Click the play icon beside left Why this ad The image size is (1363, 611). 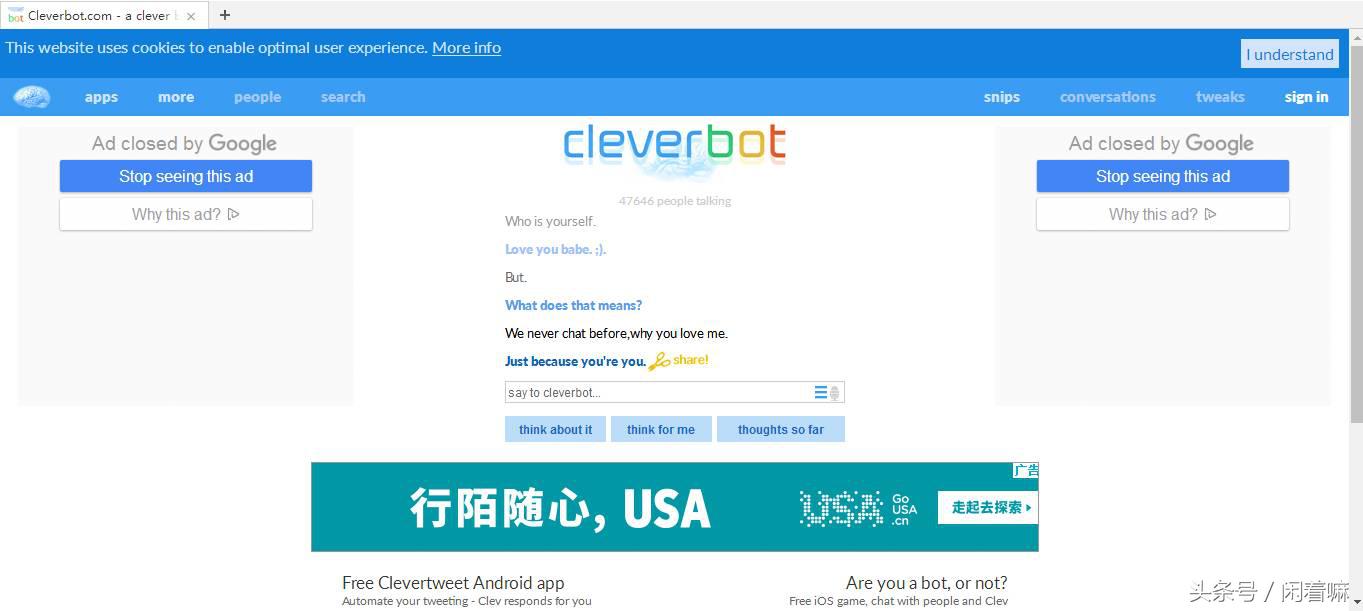pos(233,214)
